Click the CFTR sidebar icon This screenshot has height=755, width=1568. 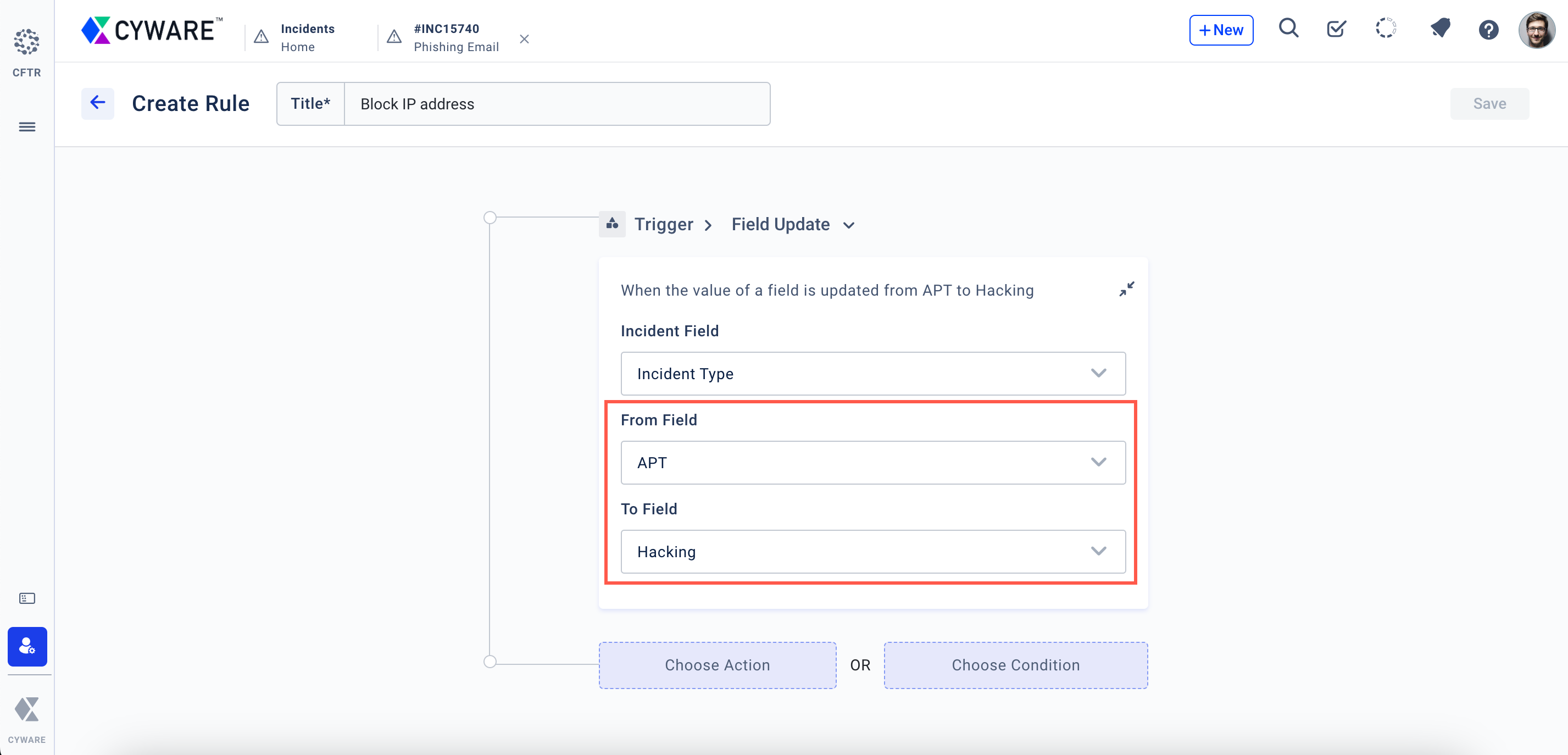pyautogui.click(x=26, y=44)
